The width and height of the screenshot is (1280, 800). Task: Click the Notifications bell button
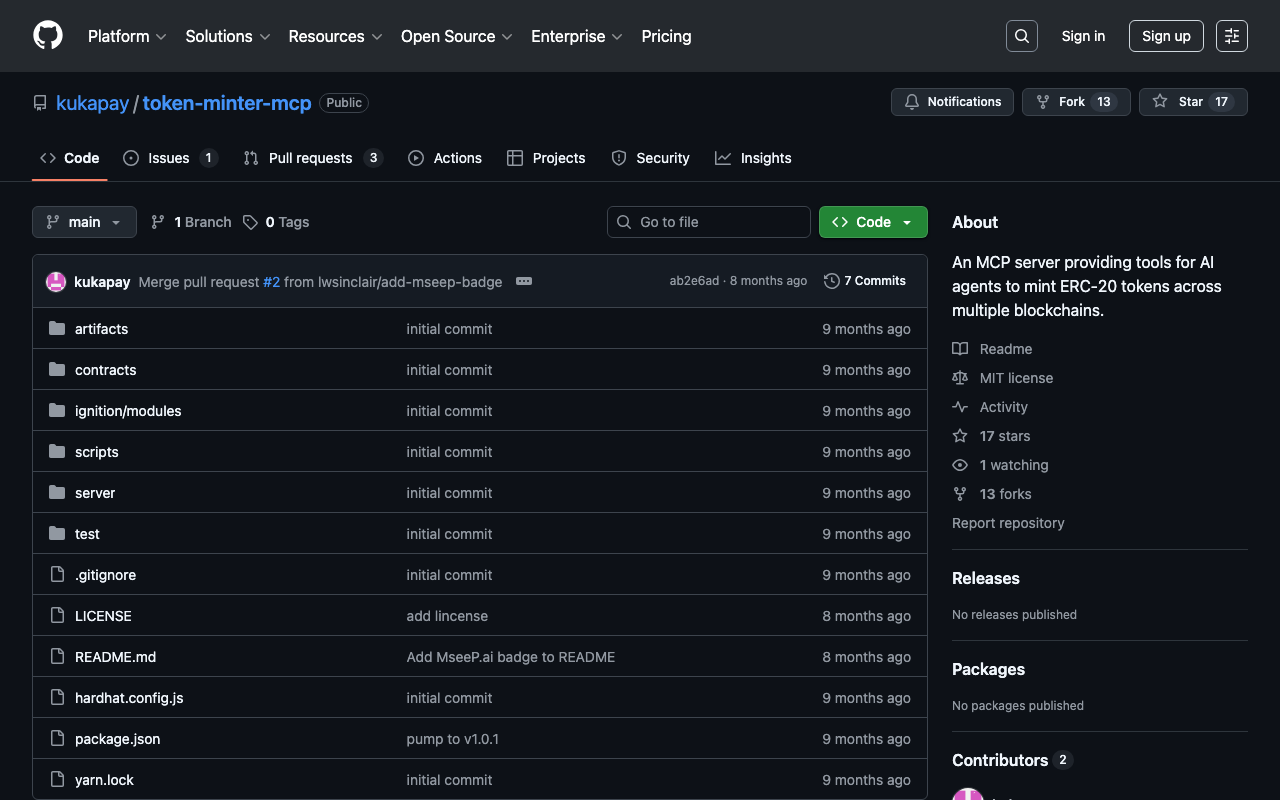[952, 102]
